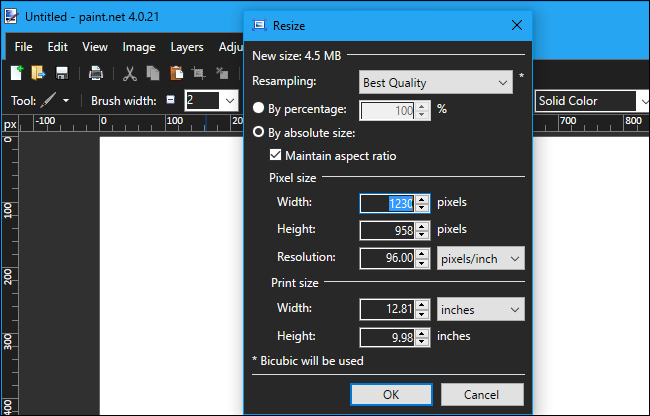Click the Open file folder icon

39,73
